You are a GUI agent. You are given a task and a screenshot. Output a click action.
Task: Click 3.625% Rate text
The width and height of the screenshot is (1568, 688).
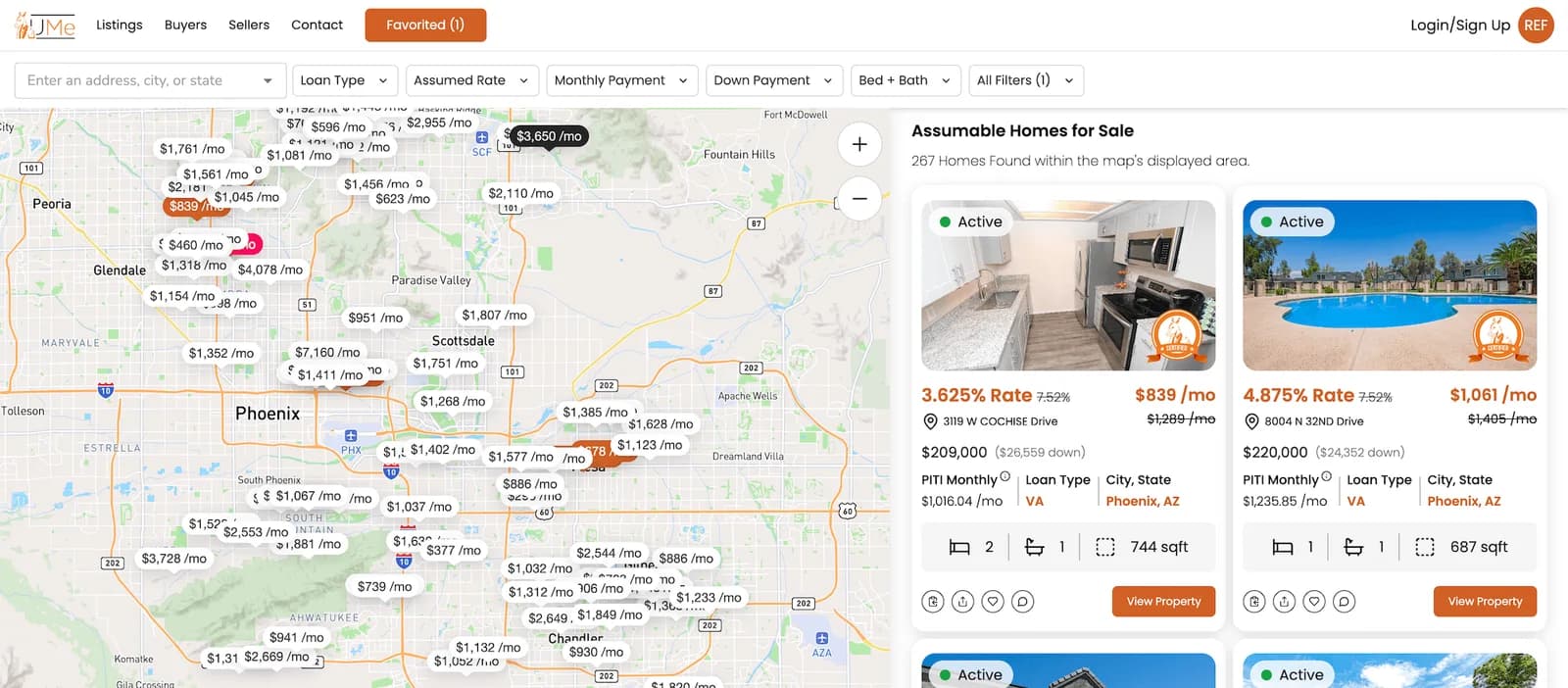[x=976, y=395]
